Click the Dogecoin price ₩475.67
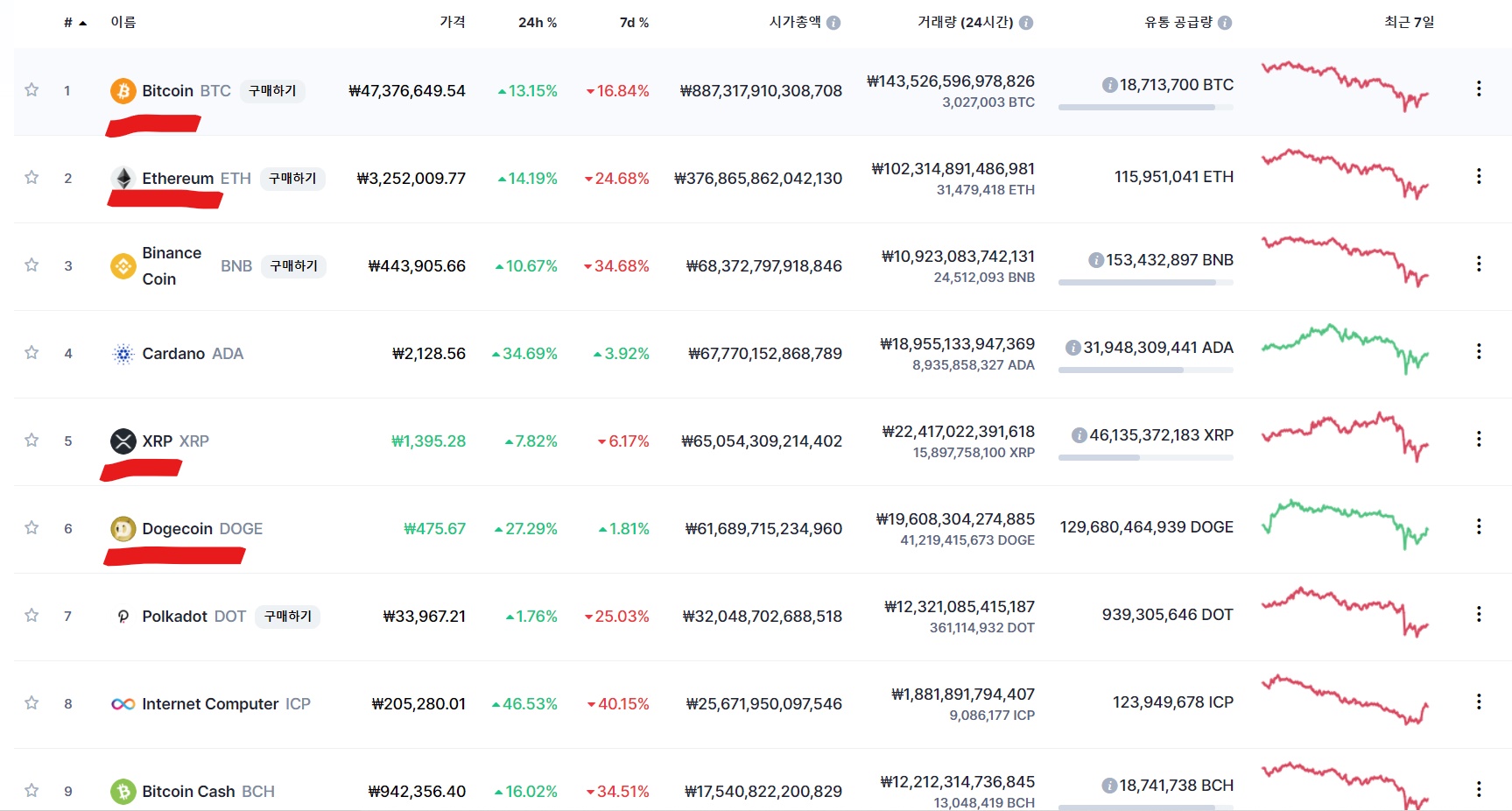This screenshot has height=811, width=1512. pyautogui.click(x=434, y=529)
